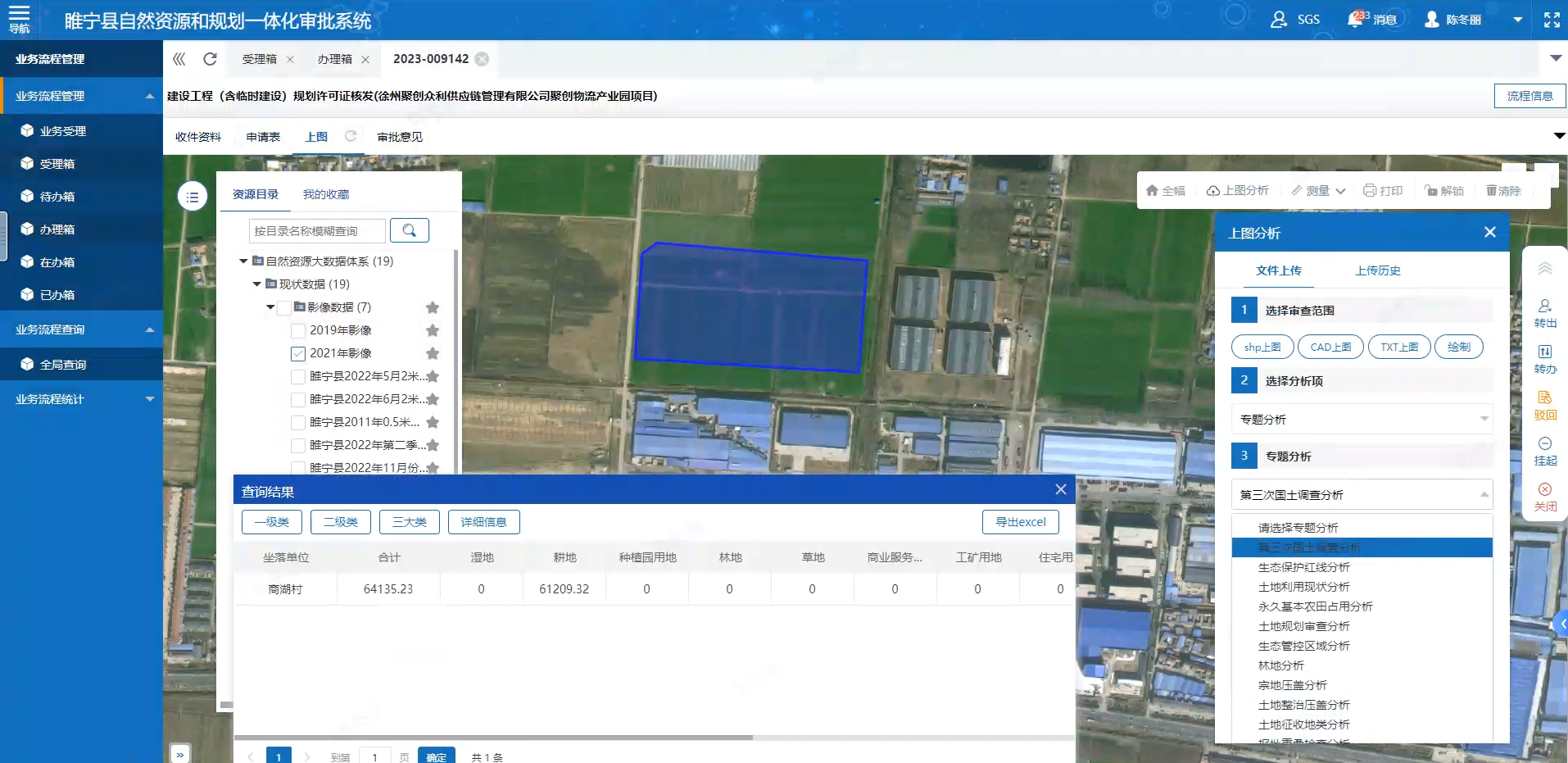Expand 业务流程统计 sidebar section
This screenshot has width=1568, height=763.
pyautogui.click(x=150, y=399)
